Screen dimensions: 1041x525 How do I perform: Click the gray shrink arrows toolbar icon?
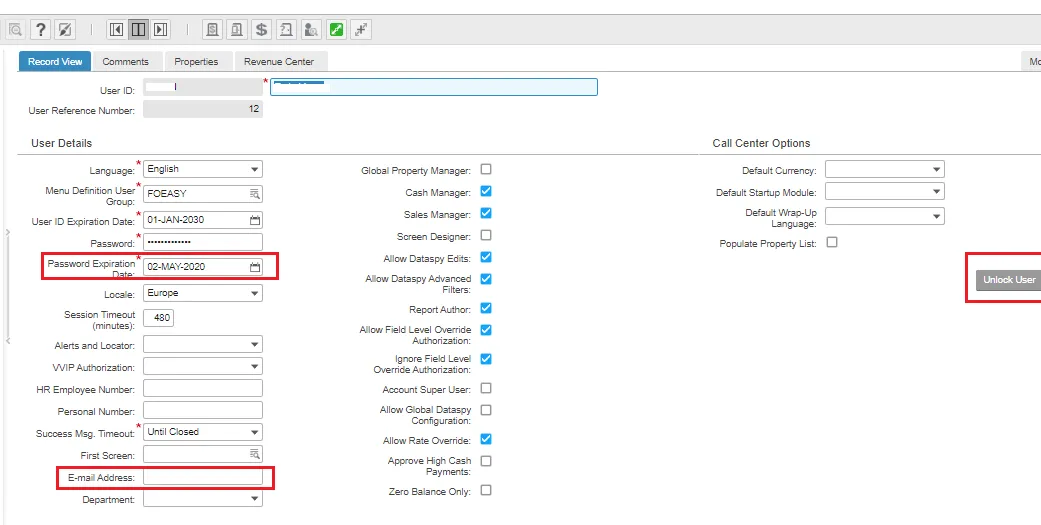click(x=360, y=29)
